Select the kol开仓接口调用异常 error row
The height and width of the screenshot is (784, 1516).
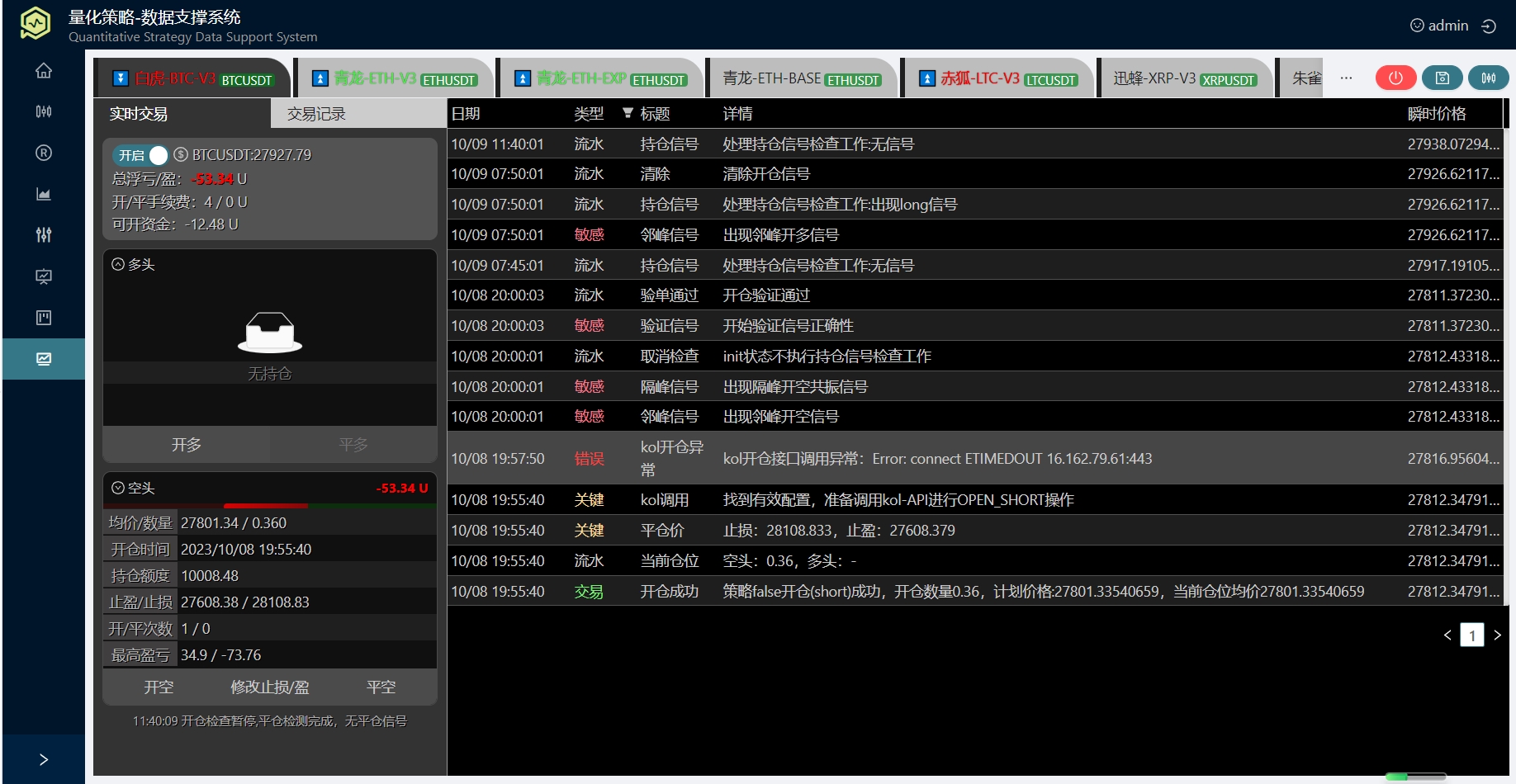(x=975, y=458)
